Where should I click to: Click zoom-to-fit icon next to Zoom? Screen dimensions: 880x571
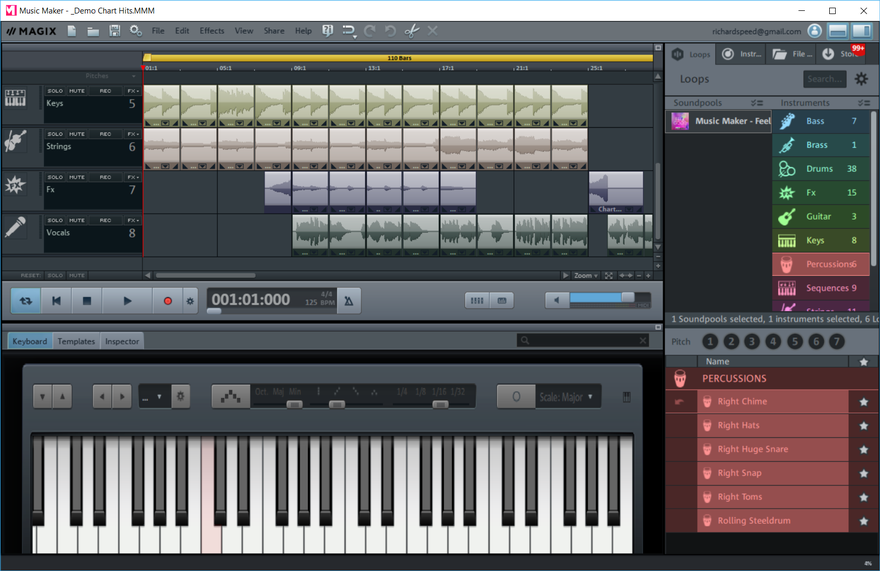(x=609, y=276)
